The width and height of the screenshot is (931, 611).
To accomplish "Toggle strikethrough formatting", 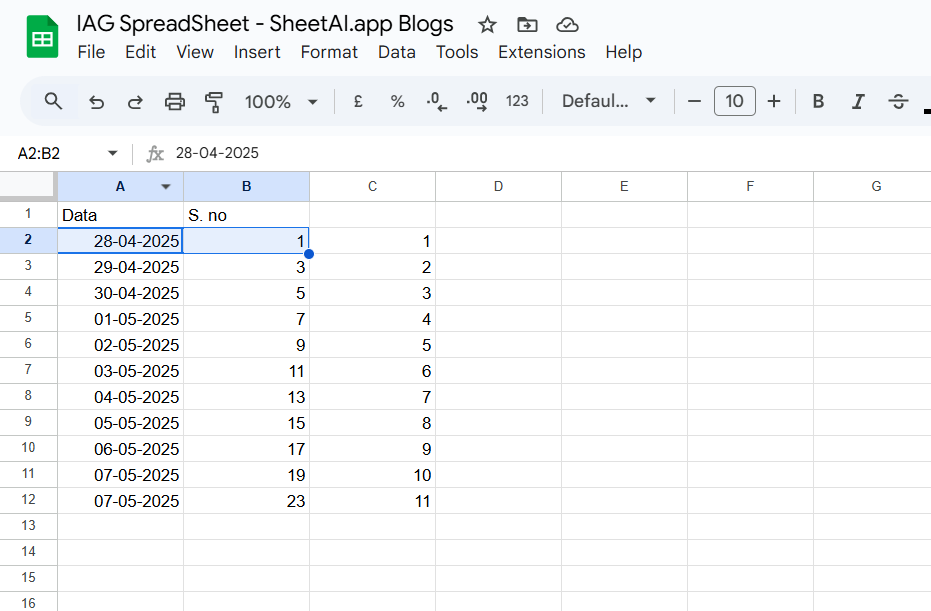I will [898, 102].
